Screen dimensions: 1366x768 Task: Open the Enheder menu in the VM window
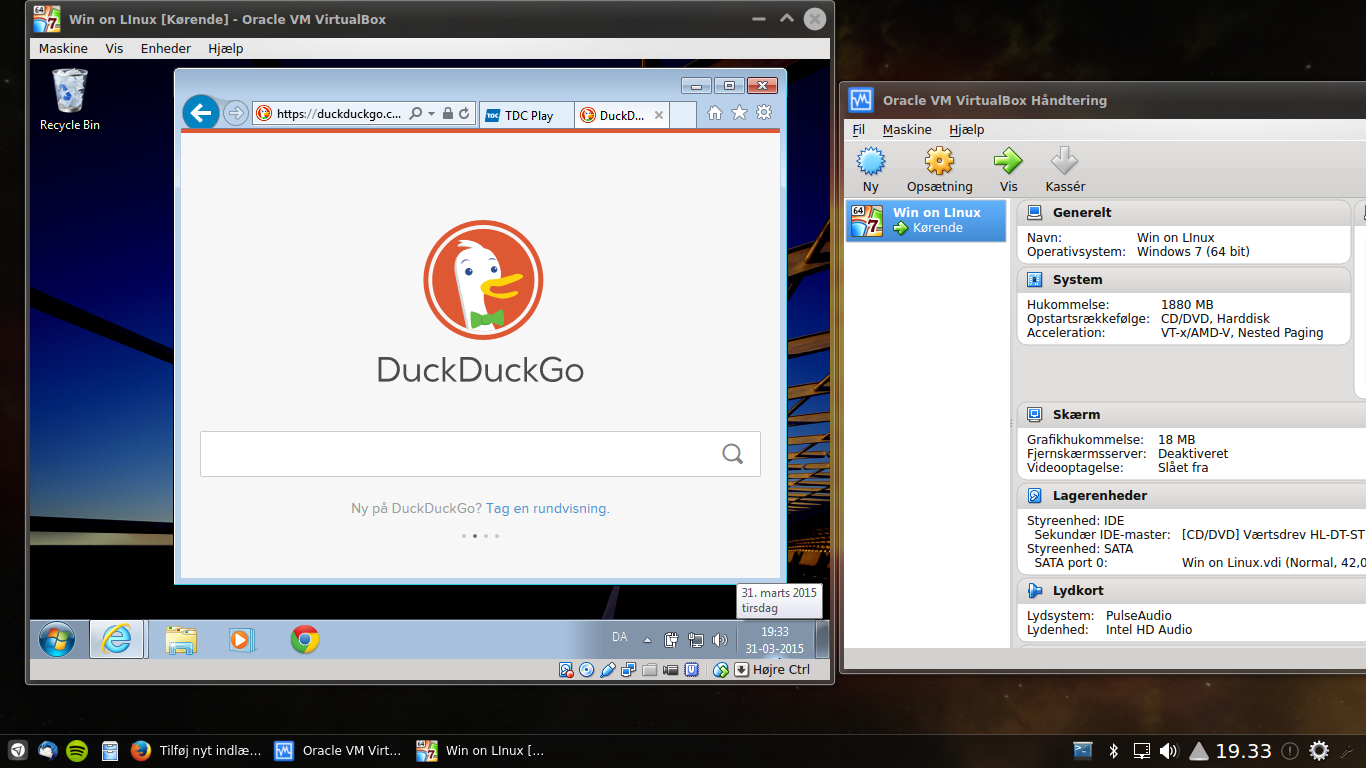(166, 48)
